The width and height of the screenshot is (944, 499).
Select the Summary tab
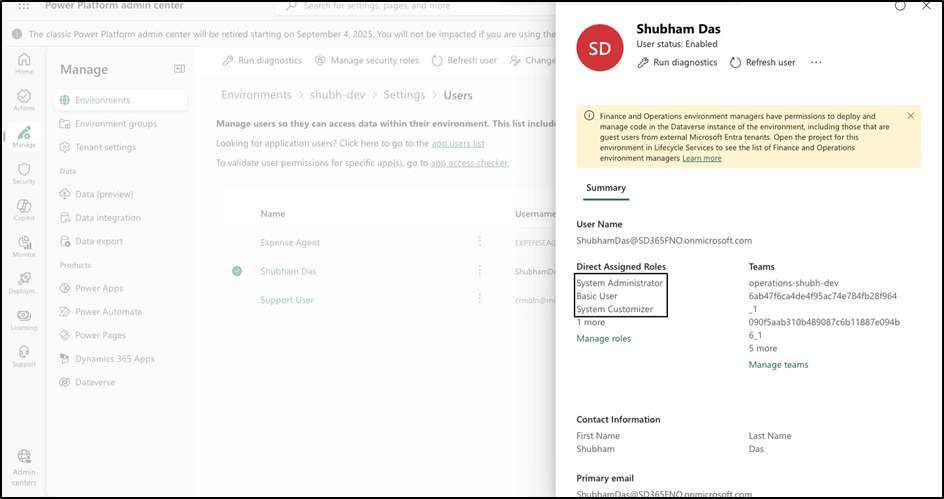[x=606, y=188]
